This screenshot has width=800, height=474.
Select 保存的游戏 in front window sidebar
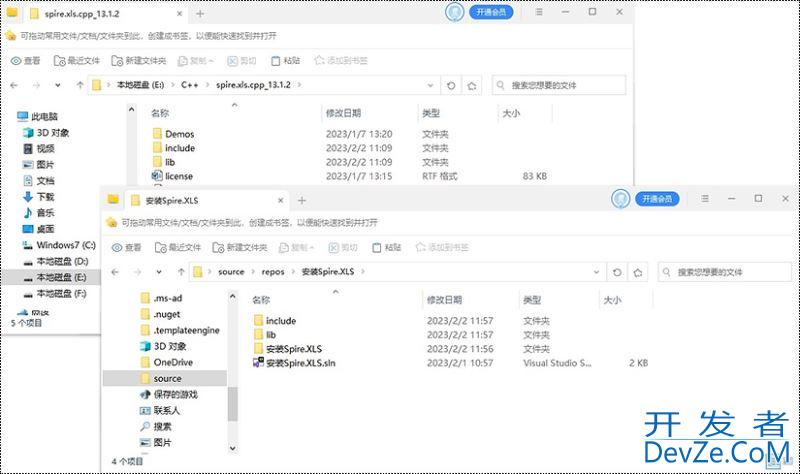click(168, 394)
